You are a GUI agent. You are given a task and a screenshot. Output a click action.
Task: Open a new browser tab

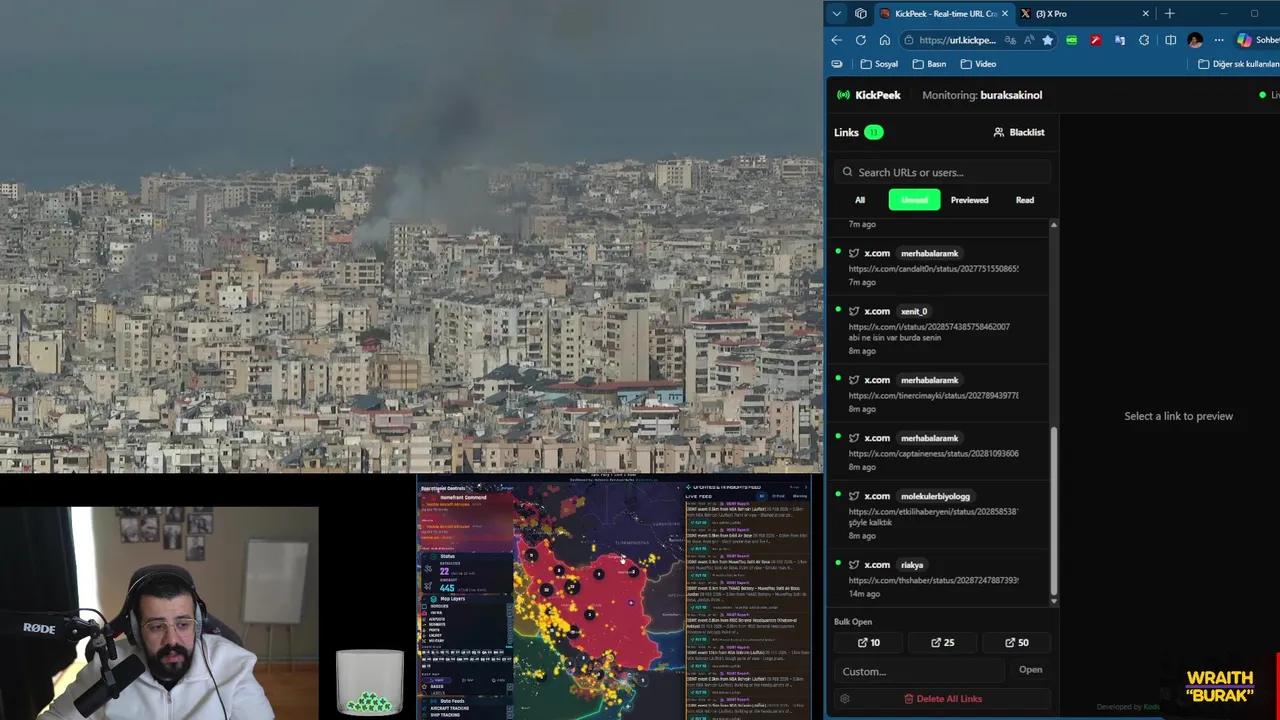(1170, 14)
